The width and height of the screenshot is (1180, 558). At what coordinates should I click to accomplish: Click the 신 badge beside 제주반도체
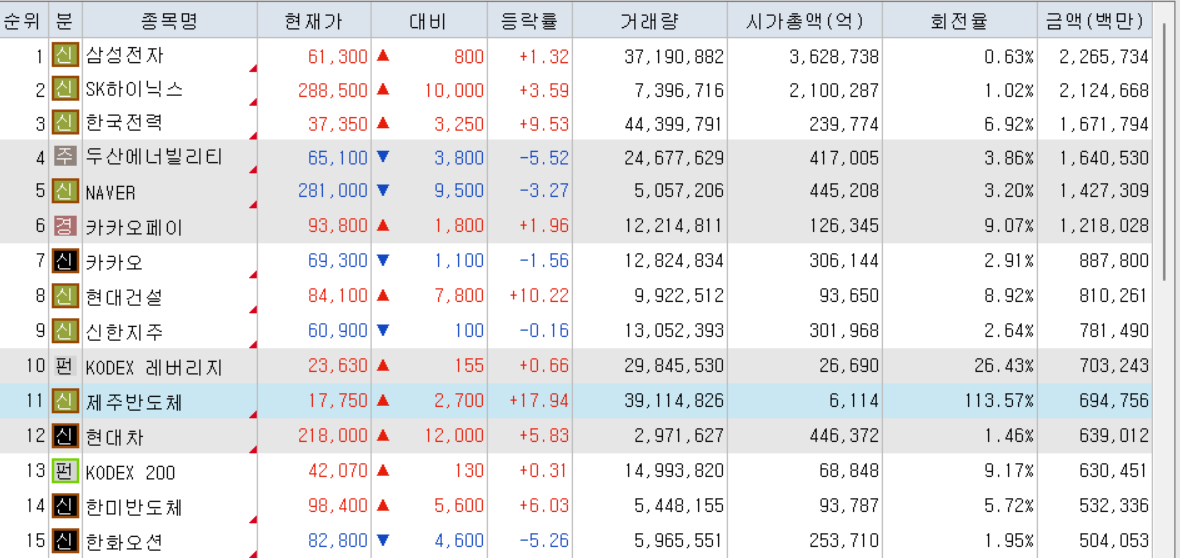coord(65,401)
